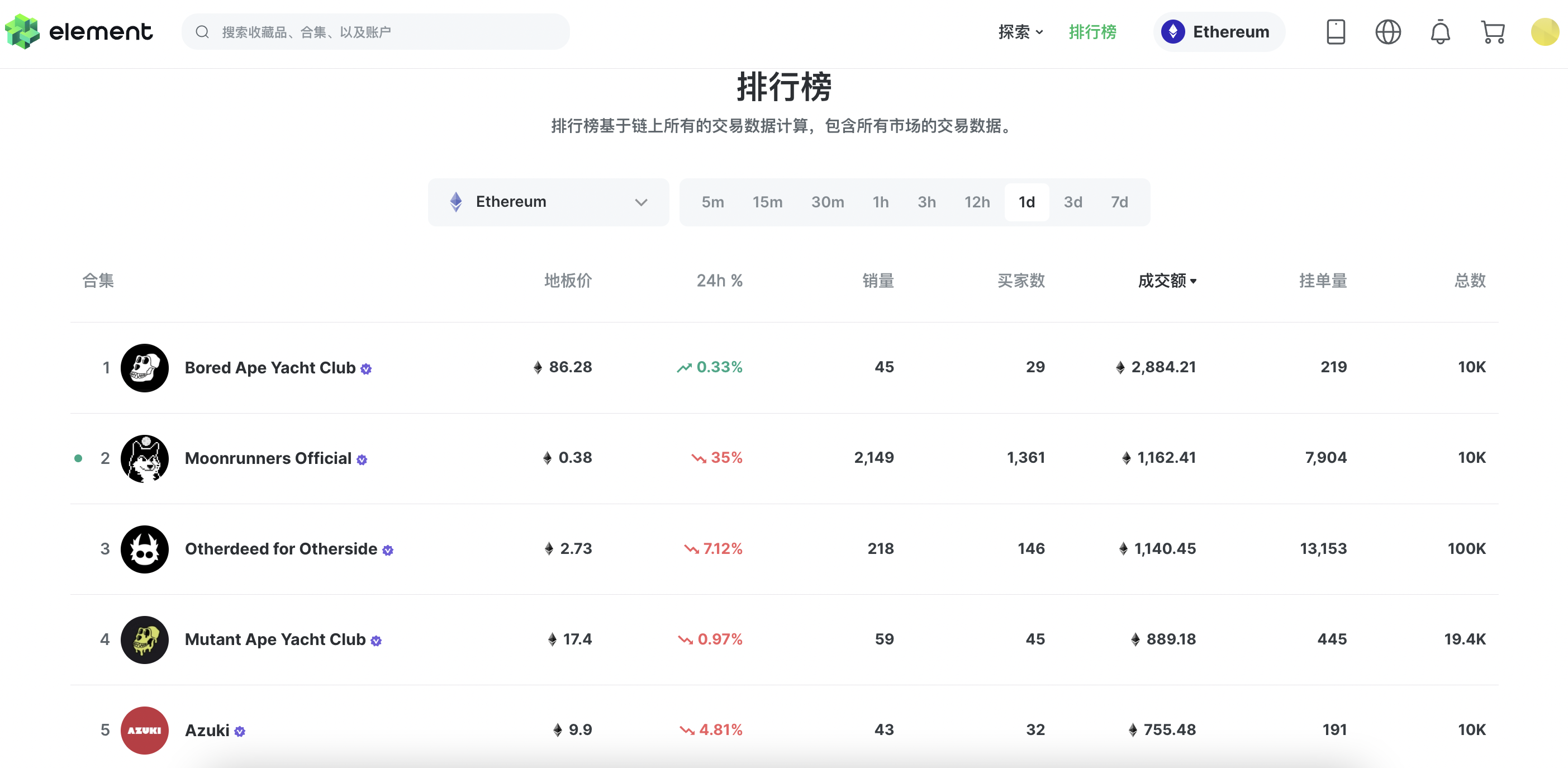
Task: Toggle 成交额 sort order
Action: pos(1167,281)
